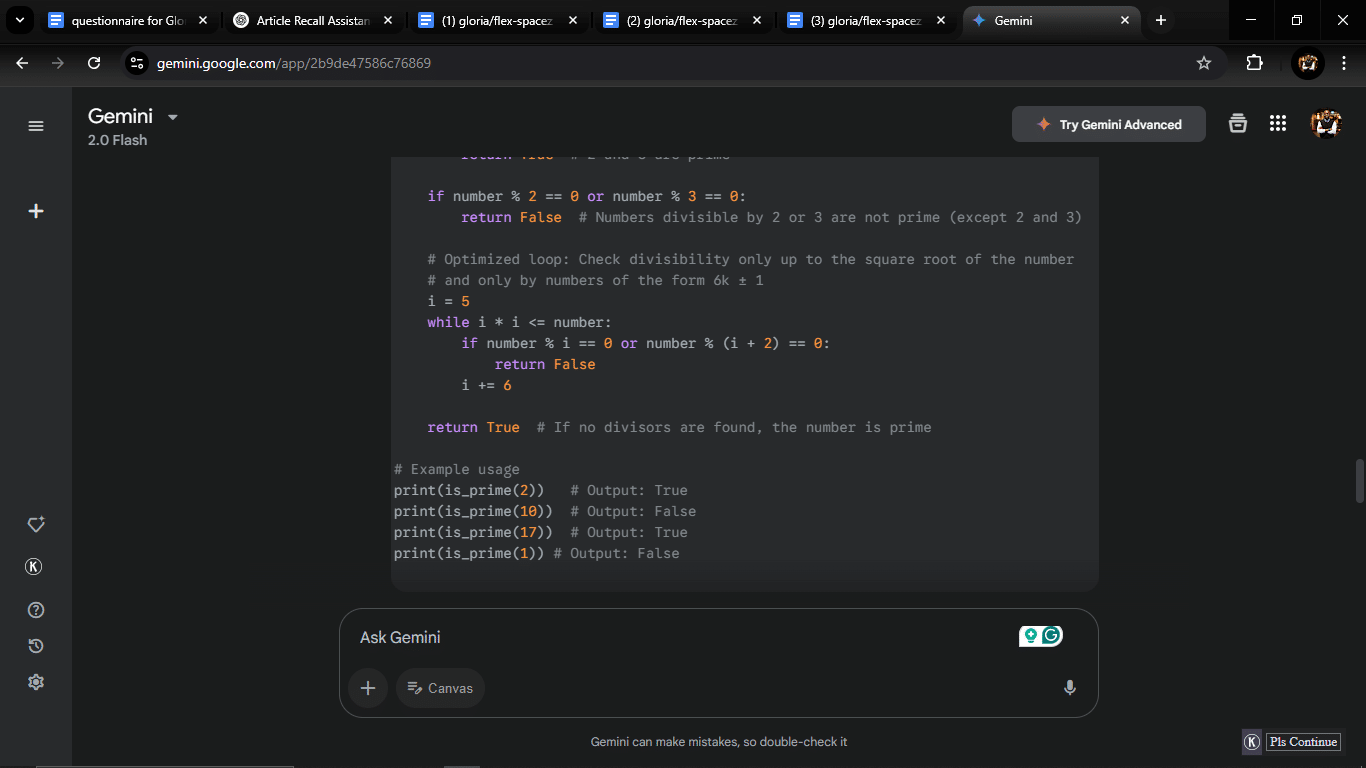
Task: Open Help question mark icon in sidebar
Action: (x=36, y=610)
